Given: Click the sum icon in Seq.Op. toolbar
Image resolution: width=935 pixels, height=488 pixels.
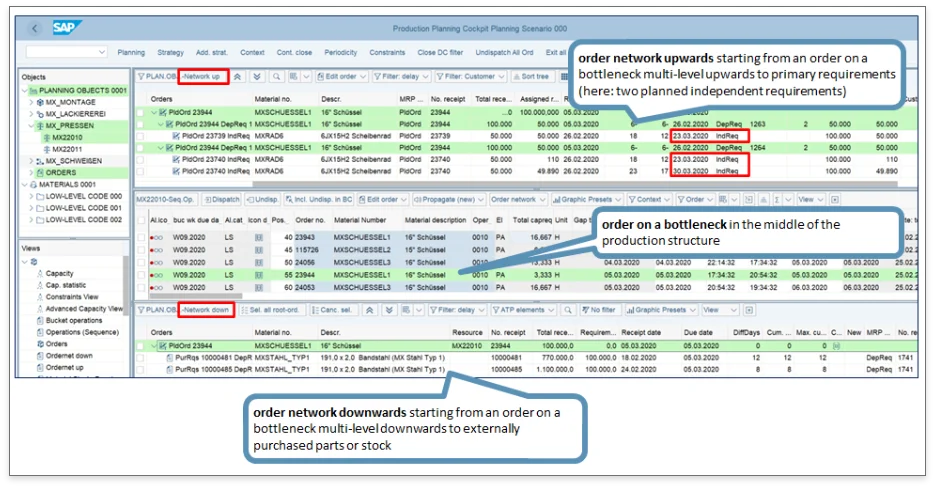Looking at the screenshot, I should (777, 199).
